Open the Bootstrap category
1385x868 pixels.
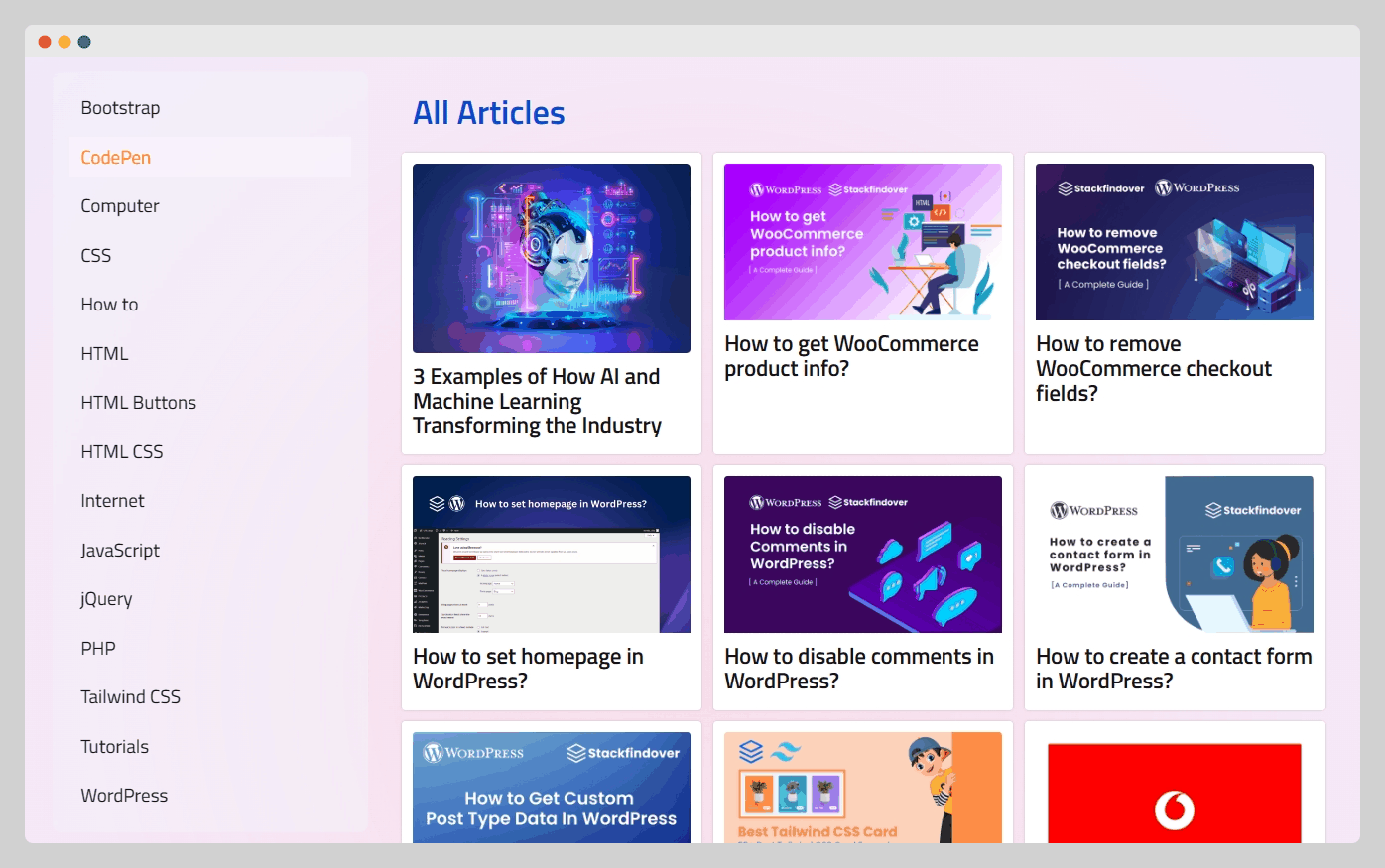[x=120, y=108]
